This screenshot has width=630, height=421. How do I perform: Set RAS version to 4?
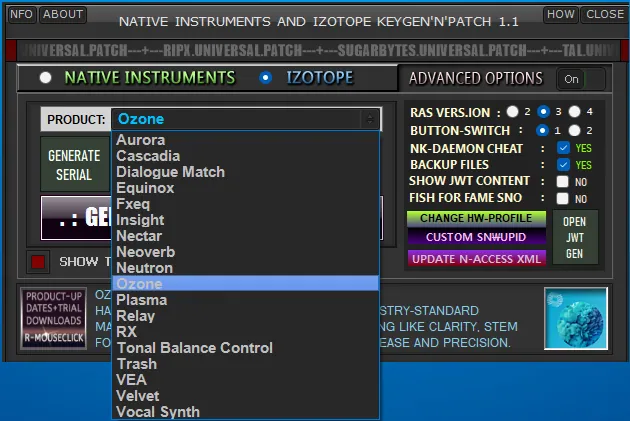575,112
